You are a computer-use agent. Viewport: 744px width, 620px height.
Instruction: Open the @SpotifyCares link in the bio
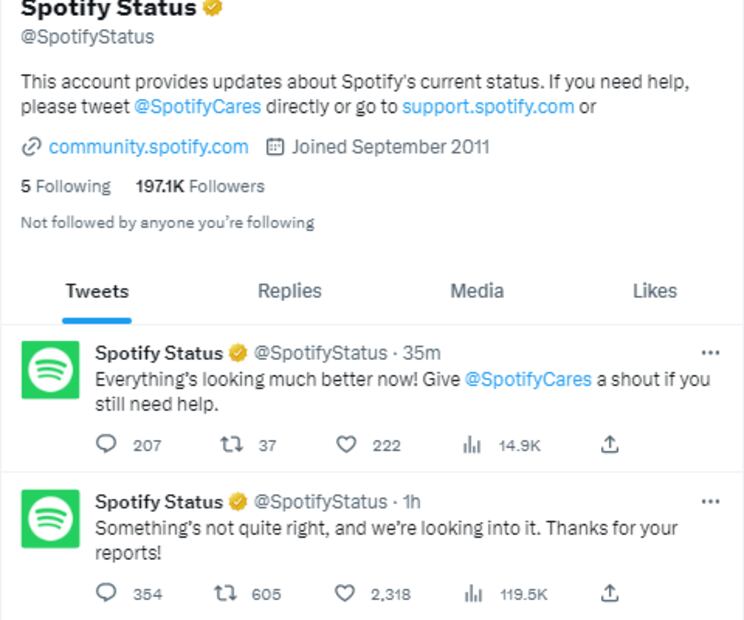[x=198, y=106]
